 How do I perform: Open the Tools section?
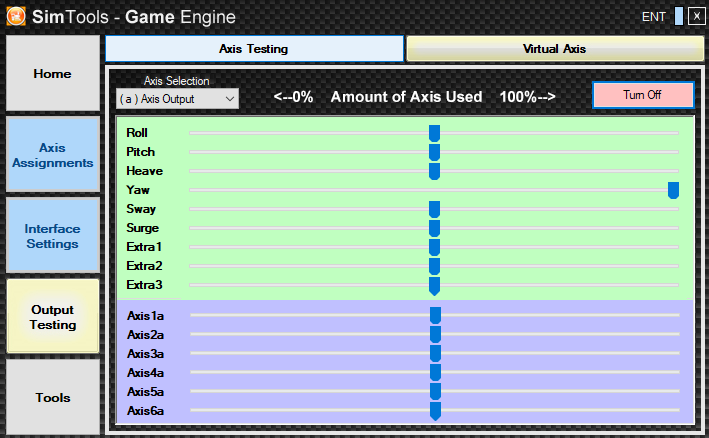(x=53, y=398)
